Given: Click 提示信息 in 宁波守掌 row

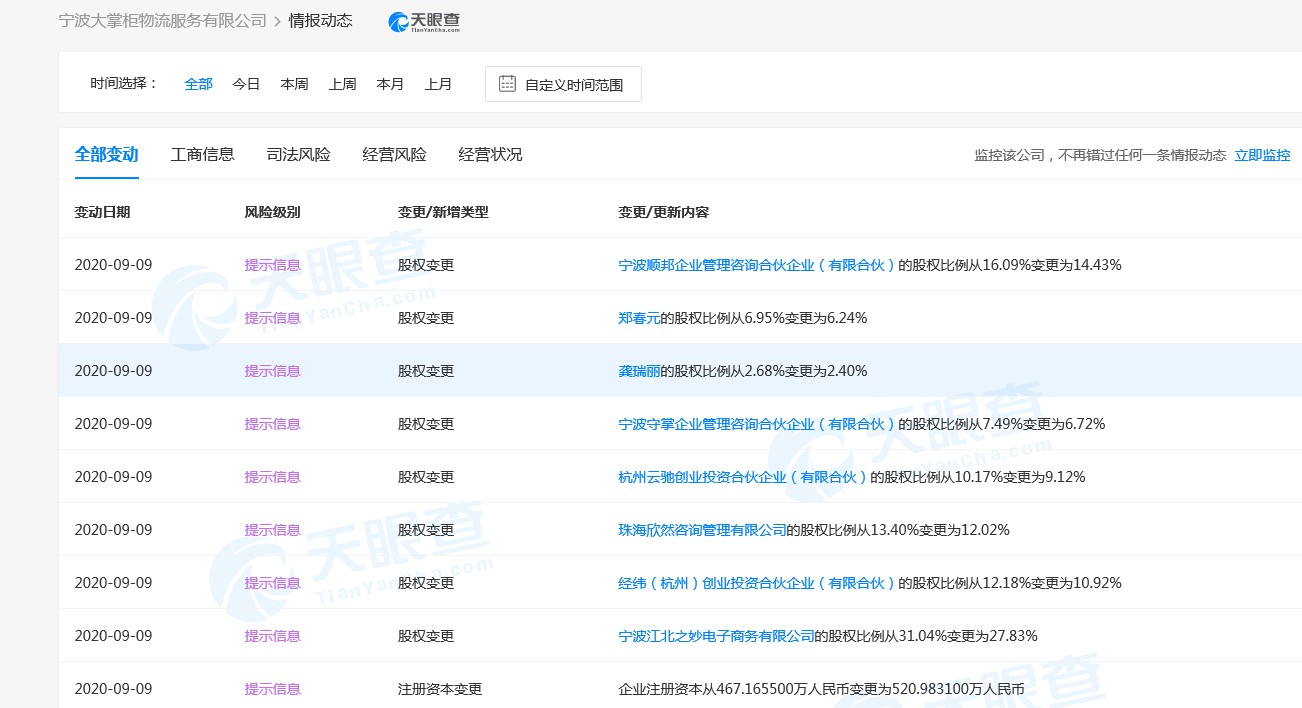Looking at the screenshot, I should [272, 424].
